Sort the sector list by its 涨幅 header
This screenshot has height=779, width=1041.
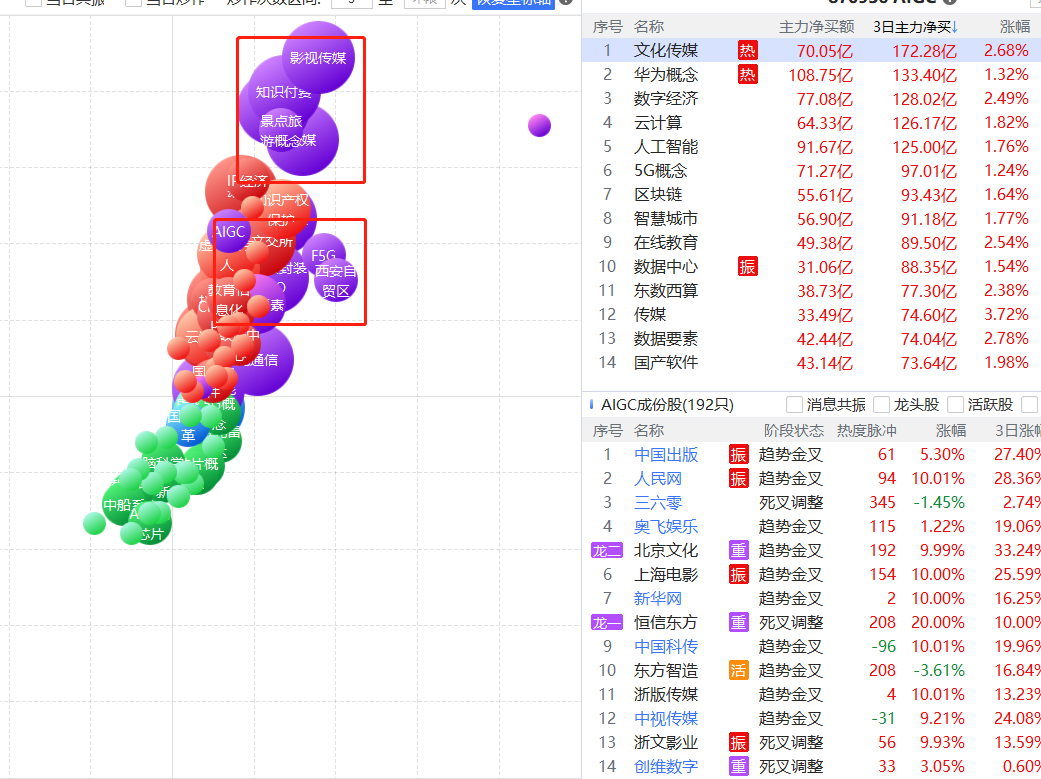[1014, 27]
